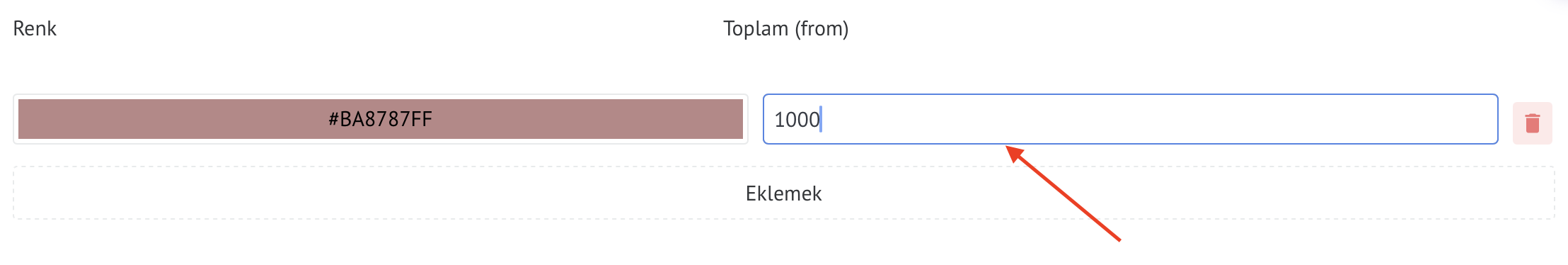
Task: Choose the rose-brown color swatch
Action: tap(381, 119)
